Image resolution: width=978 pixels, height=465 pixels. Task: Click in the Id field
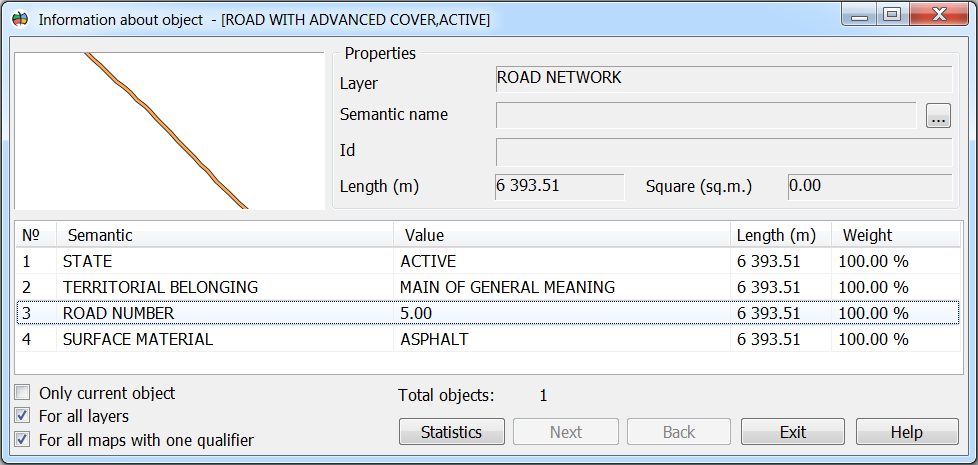[723, 152]
